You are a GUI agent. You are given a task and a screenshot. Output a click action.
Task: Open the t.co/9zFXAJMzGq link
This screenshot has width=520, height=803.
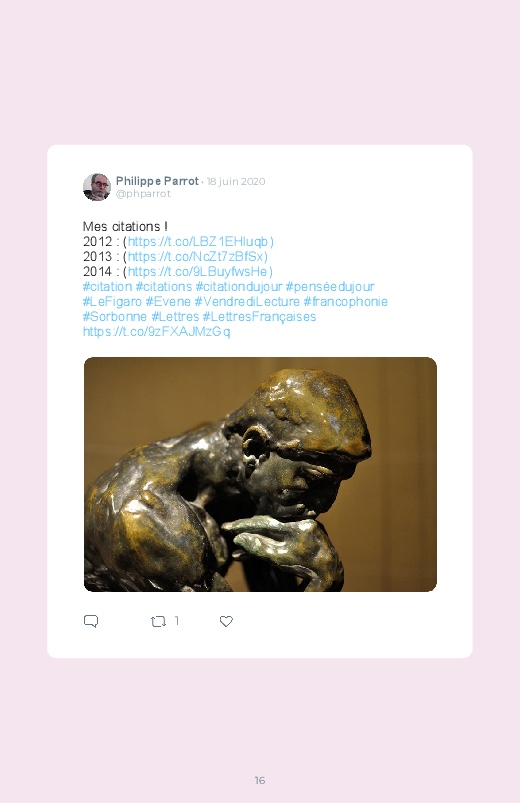pos(157,331)
